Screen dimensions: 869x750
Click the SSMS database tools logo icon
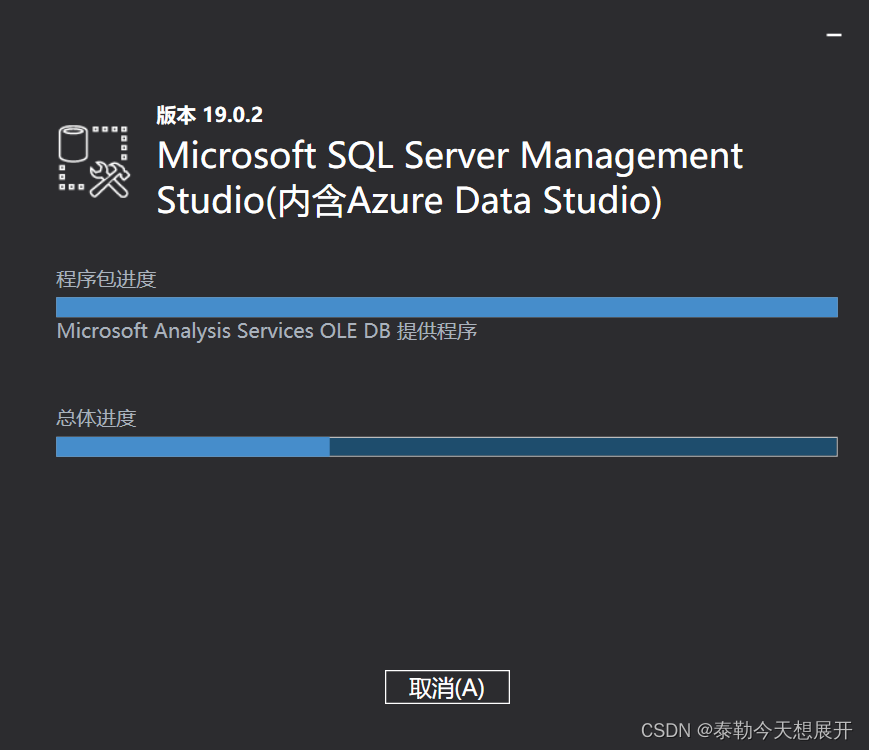(94, 161)
